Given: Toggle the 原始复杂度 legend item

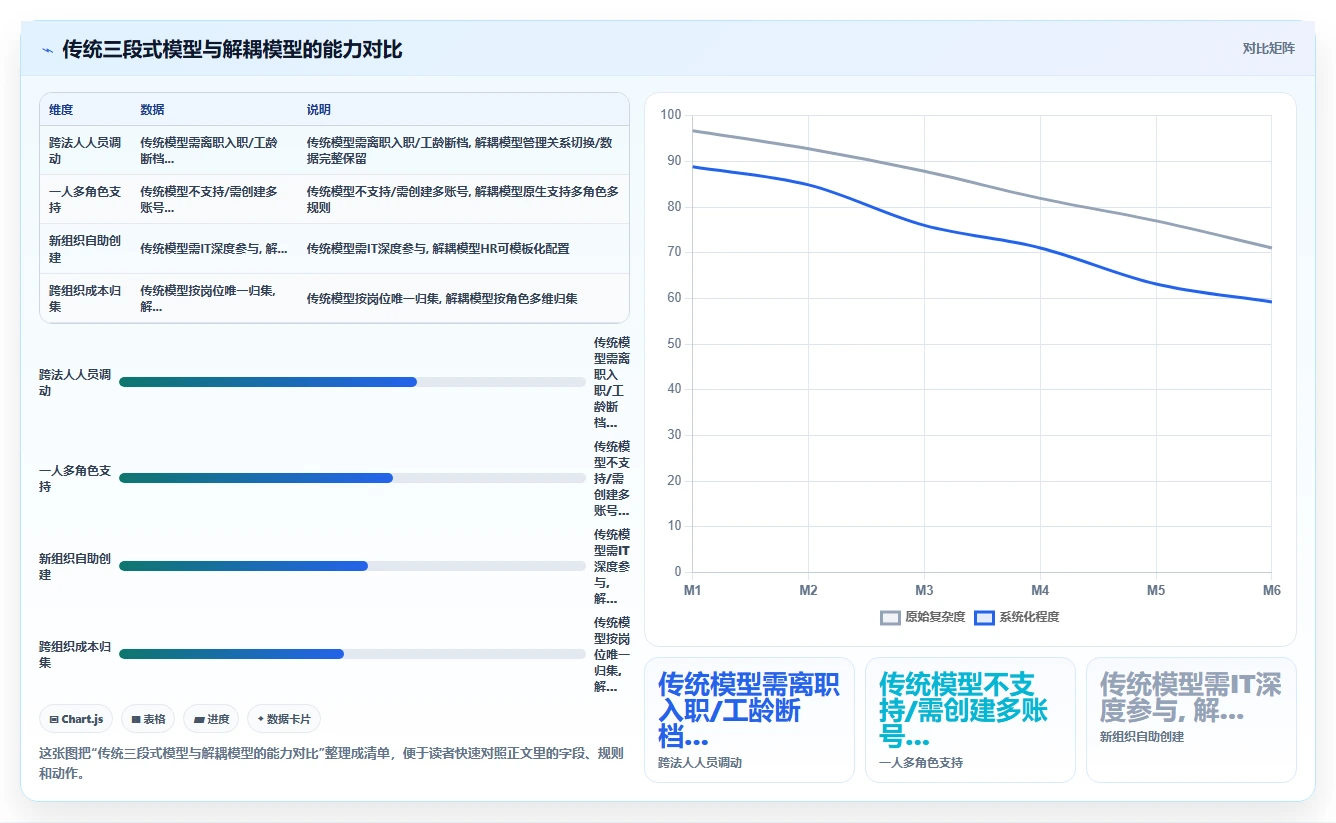Looking at the screenshot, I should point(923,617).
